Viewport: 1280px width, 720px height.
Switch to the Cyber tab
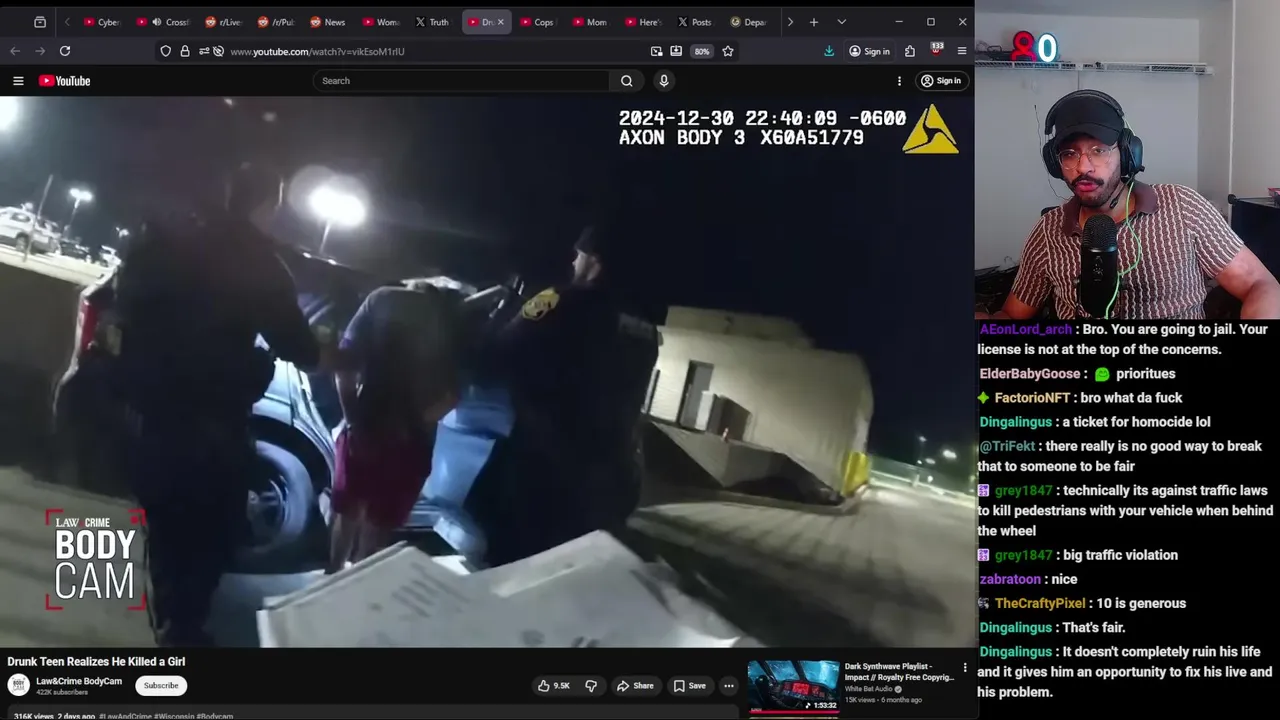pos(102,22)
